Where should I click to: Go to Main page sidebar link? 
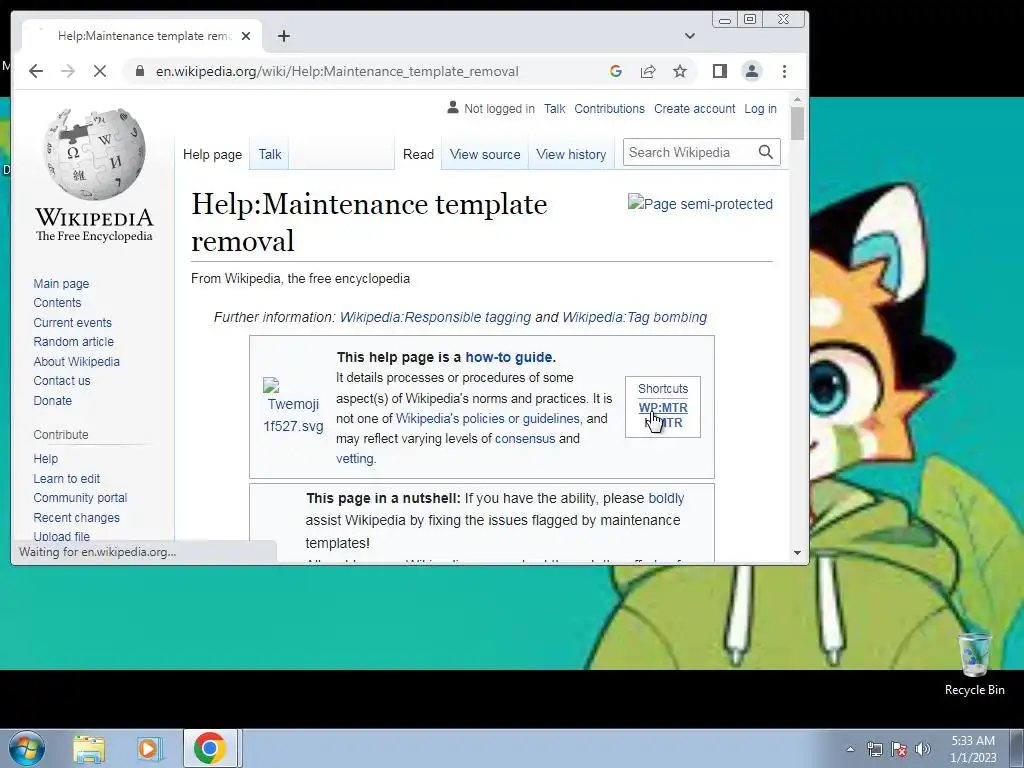(x=61, y=283)
